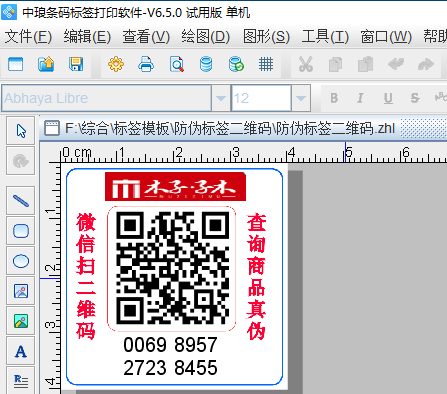Select the rounded rectangle tool
The width and height of the screenshot is (447, 394).
coord(21,231)
